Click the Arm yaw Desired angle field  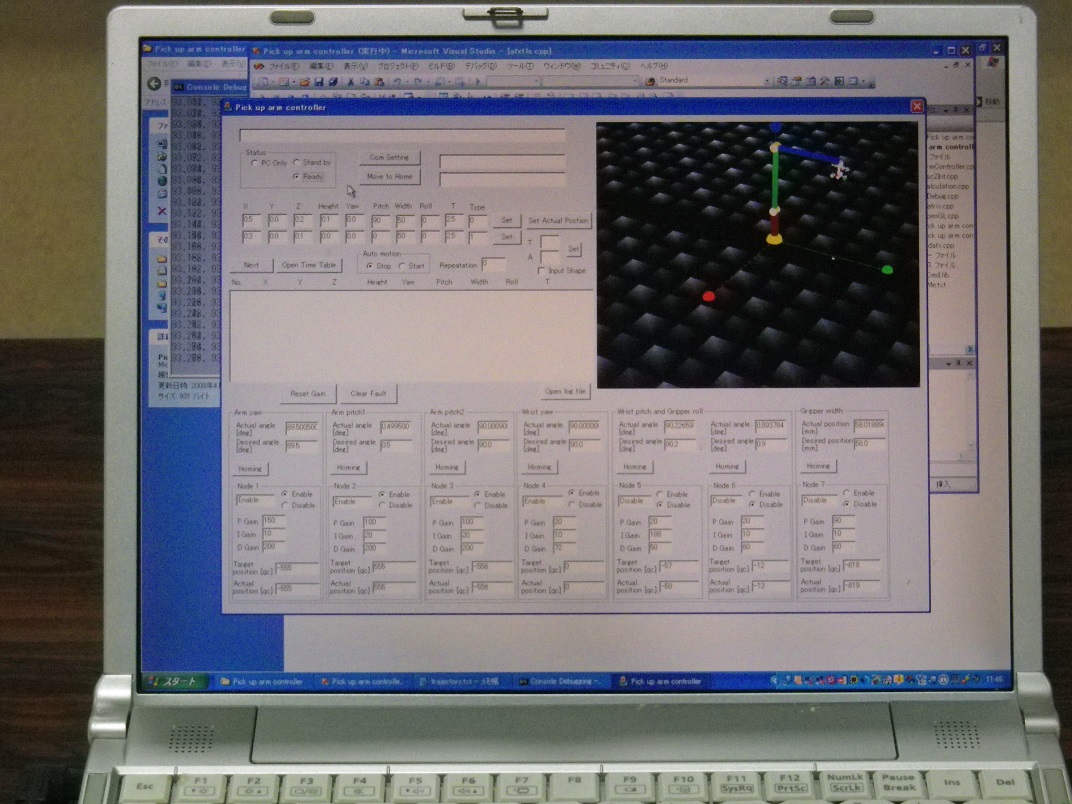point(302,445)
